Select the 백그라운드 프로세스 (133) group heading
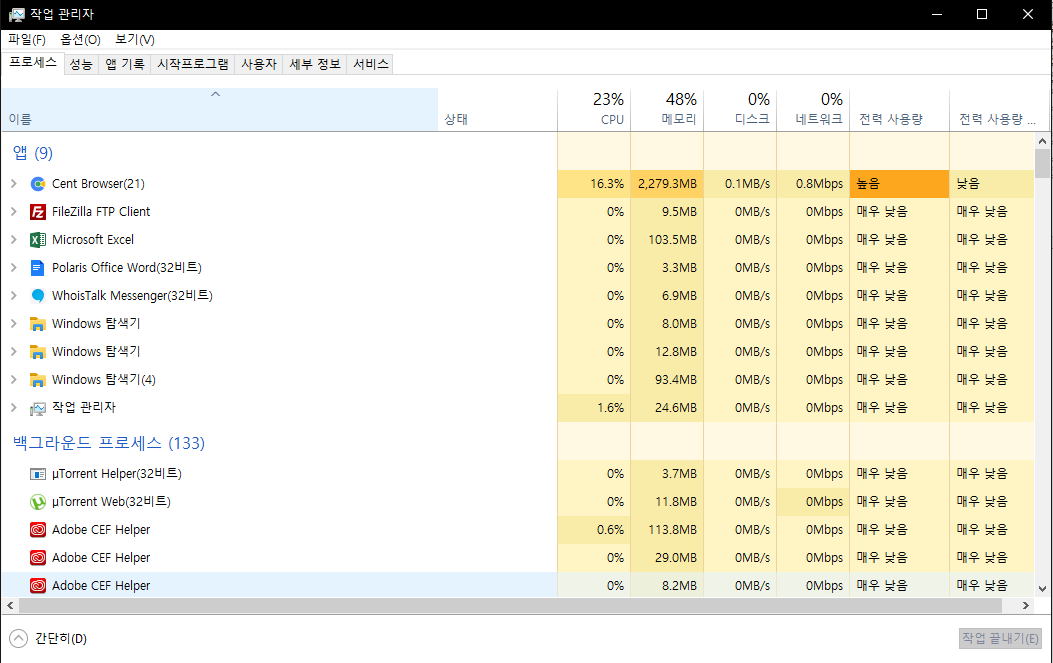 (x=109, y=443)
